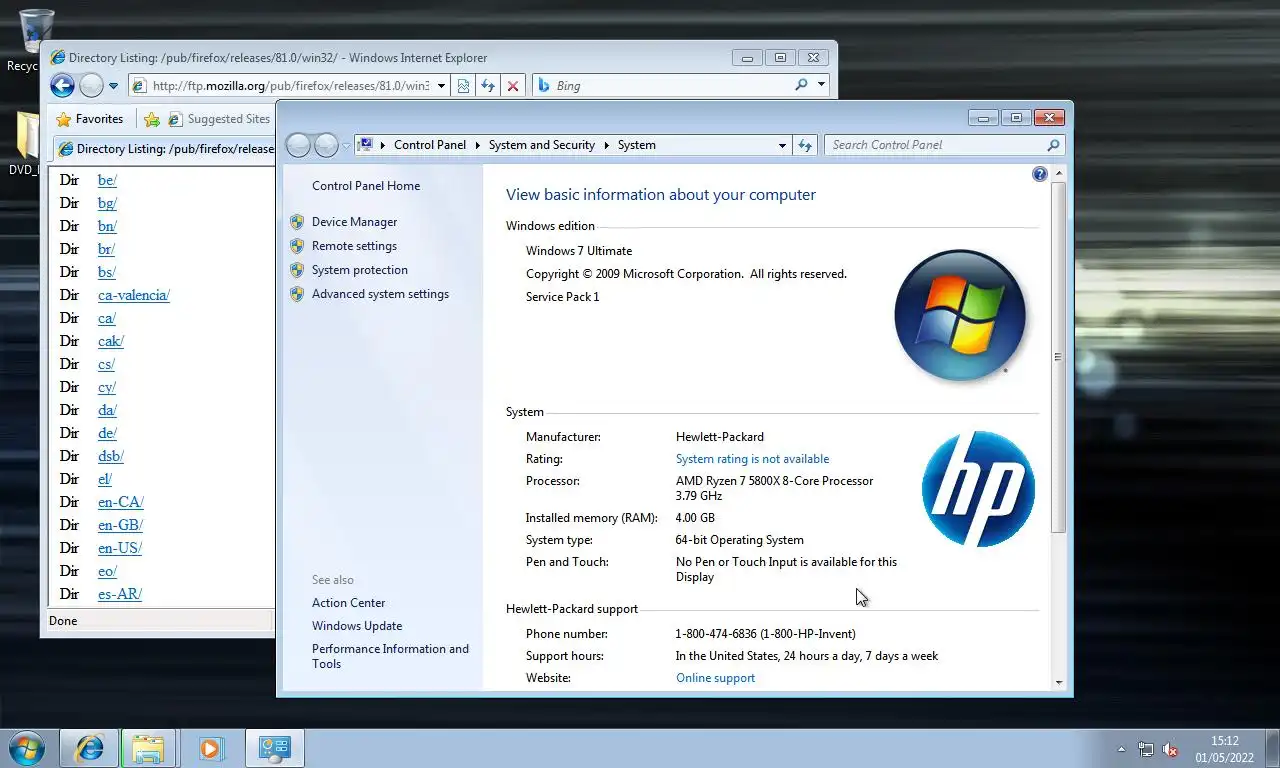Image resolution: width=1280 pixels, height=768 pixels.
Task: Click the IE Refresh icon
Action: (x=488, y=86)
